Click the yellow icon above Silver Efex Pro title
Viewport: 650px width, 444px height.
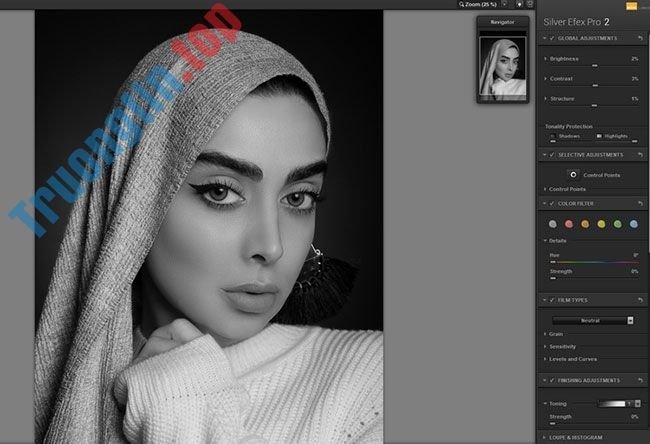[x=631, y=6]
